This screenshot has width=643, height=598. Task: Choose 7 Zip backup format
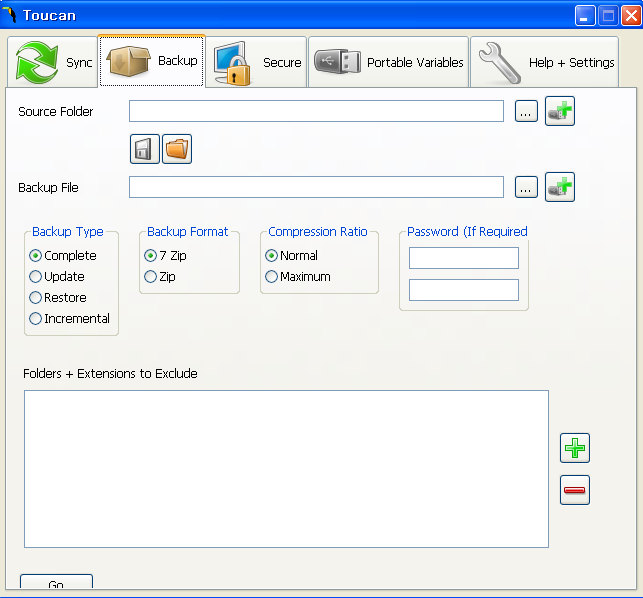click(165, 256)
